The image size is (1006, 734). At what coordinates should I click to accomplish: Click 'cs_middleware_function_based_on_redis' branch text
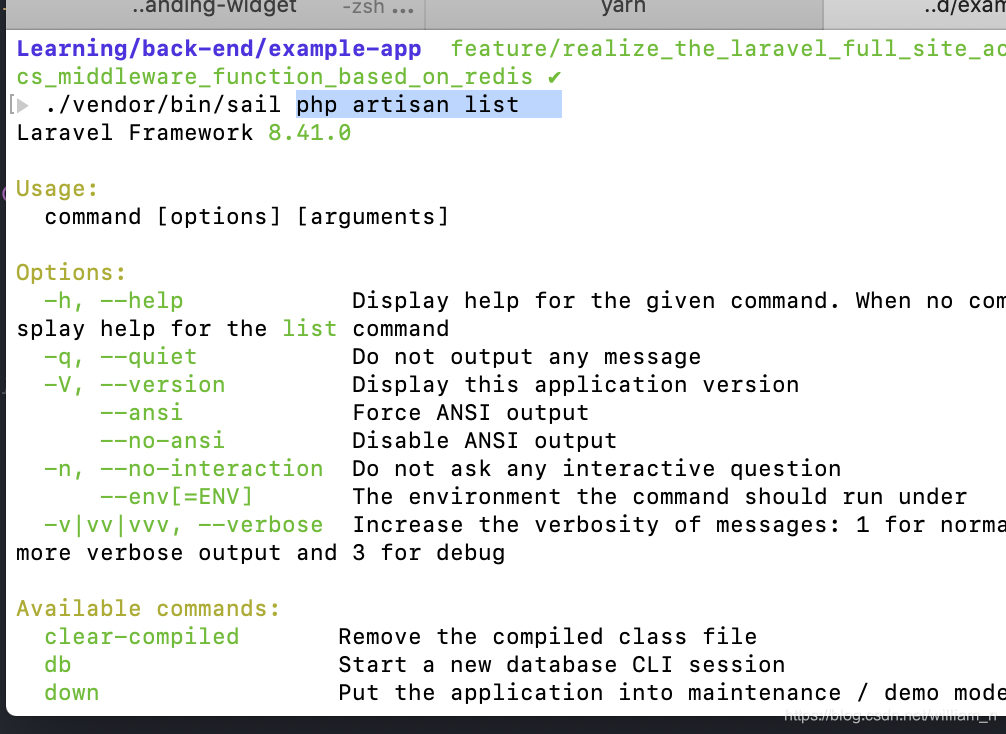275,77
